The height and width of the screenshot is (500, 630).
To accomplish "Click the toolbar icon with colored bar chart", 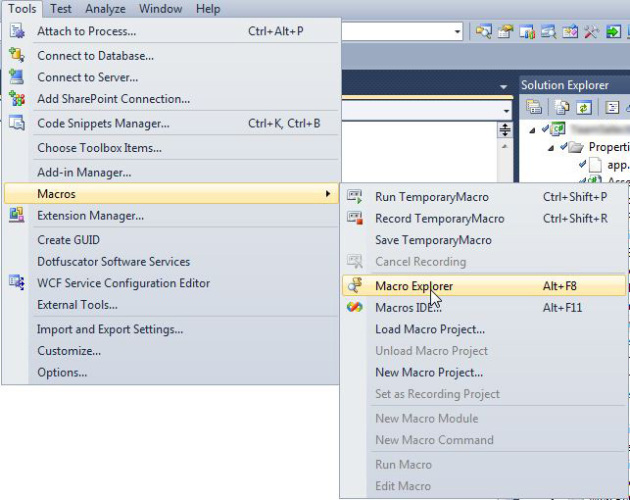I will click(x=527, y=31).
